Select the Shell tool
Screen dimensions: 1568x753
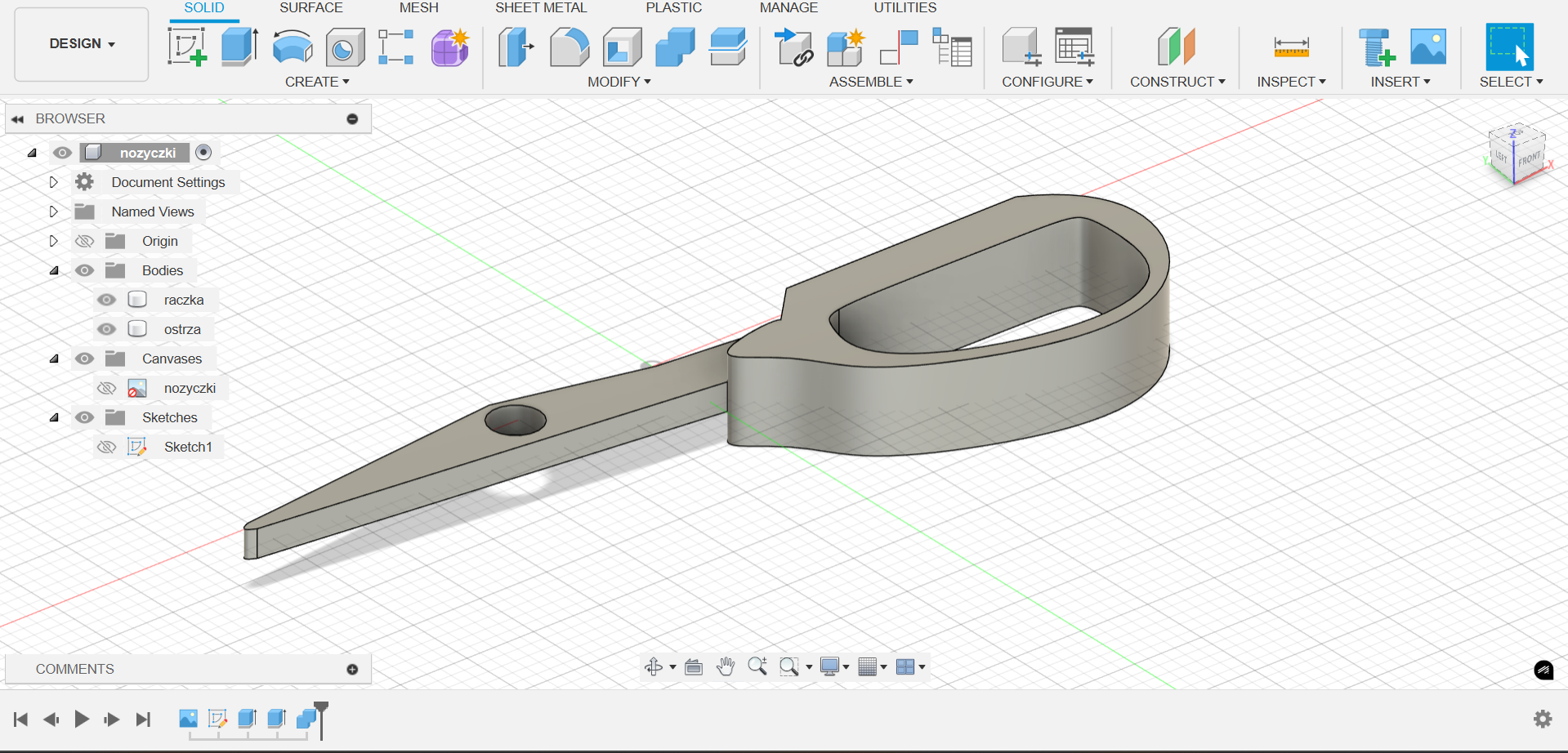[623, 47]
